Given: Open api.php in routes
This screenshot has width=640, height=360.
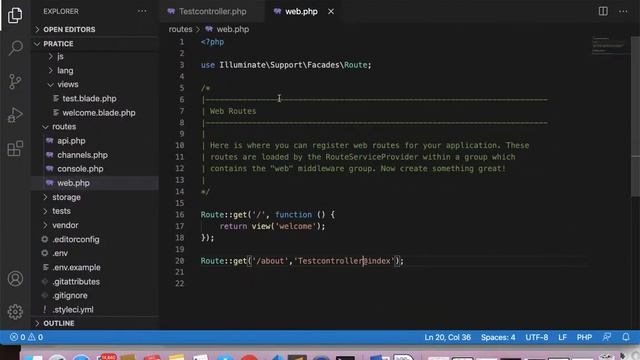Looking at the screenshot, I should tap(71, 141).
